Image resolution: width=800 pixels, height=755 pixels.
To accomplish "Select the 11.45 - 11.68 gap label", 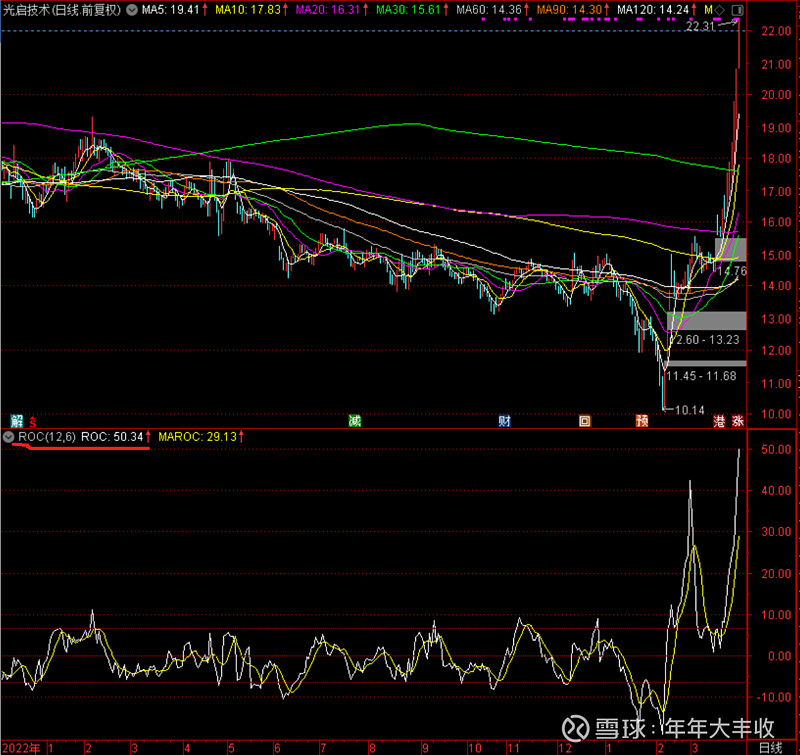I will [x=701, y=376].
